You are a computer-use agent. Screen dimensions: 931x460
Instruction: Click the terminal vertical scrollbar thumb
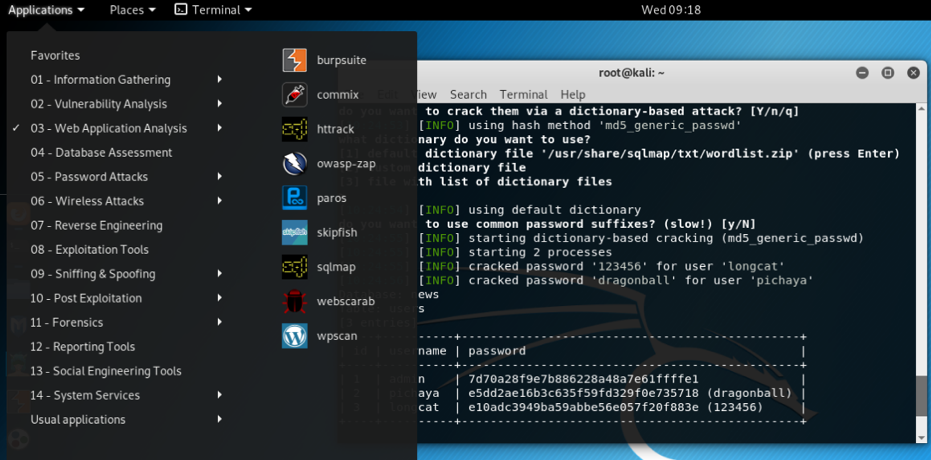click(x=920, y=396)
